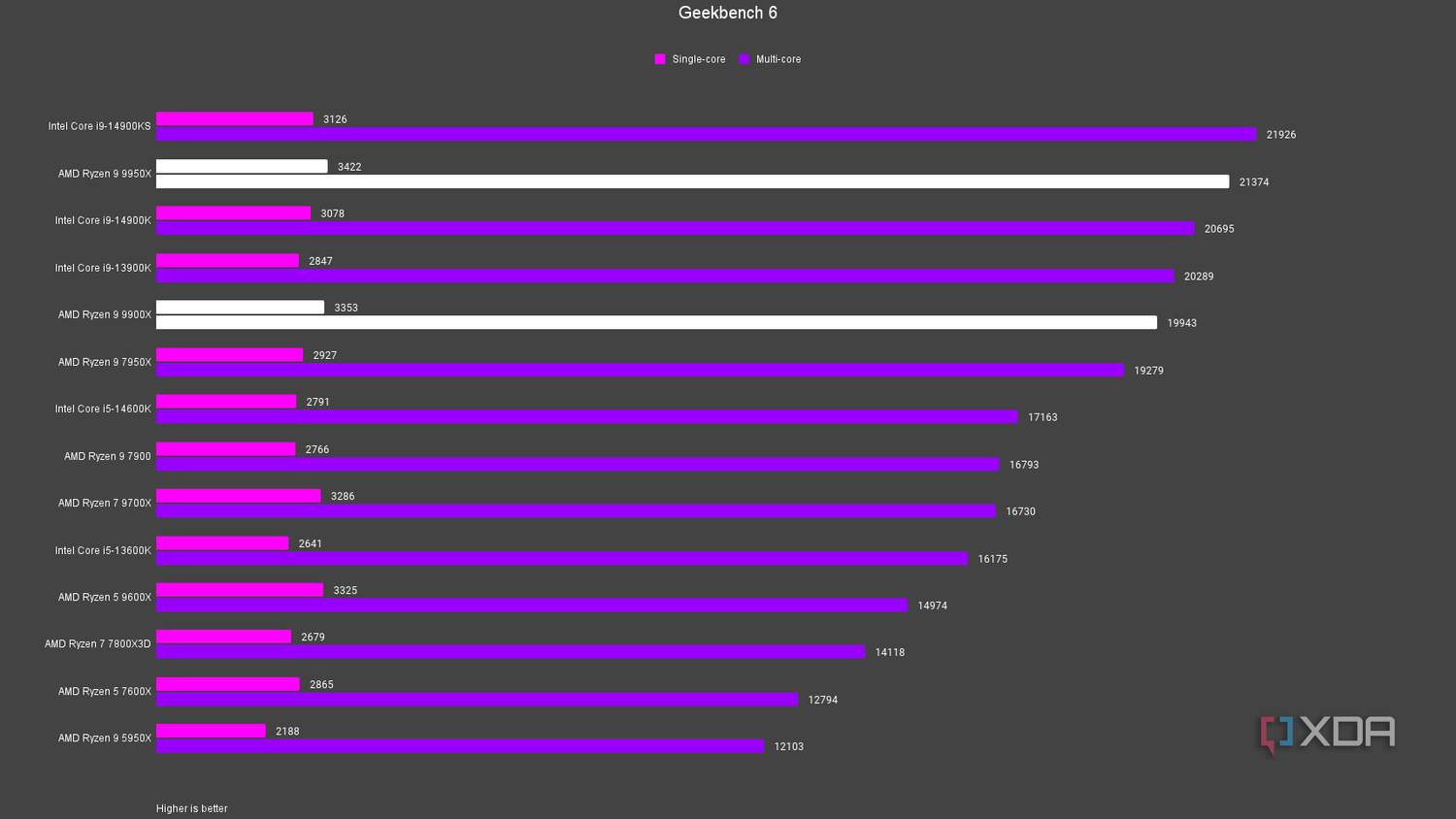Toggle the Single-core series in the legend
Screen dimensions: 1456x819
[x=690, y=59]
